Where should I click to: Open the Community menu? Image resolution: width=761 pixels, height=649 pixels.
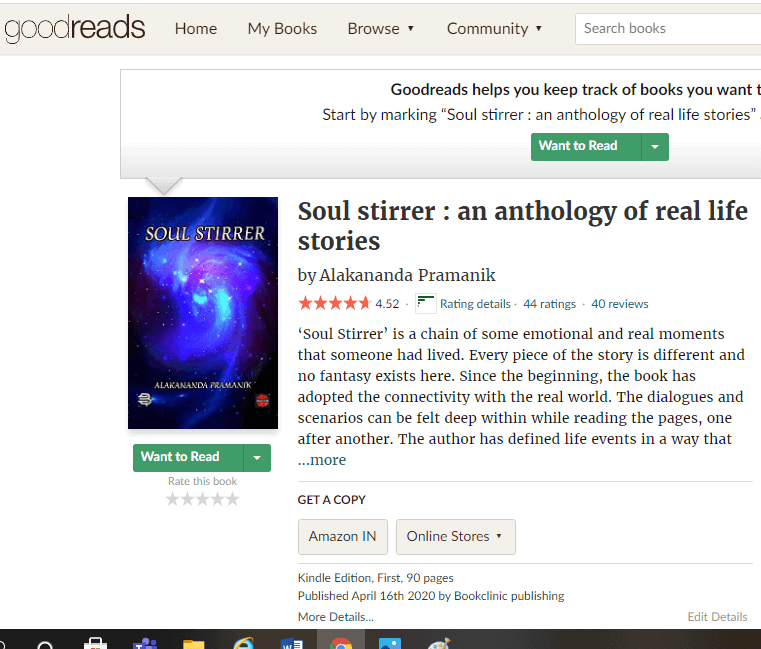pos(494,29)
